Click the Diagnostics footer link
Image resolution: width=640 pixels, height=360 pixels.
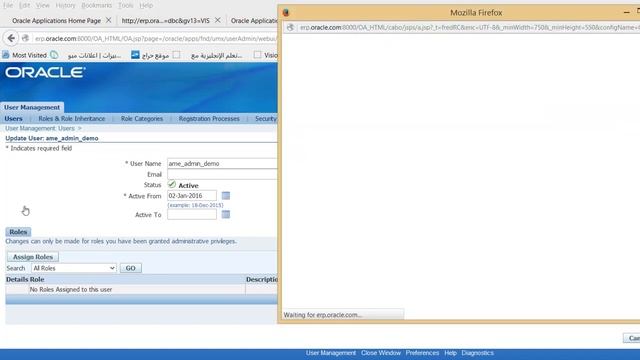478,353
